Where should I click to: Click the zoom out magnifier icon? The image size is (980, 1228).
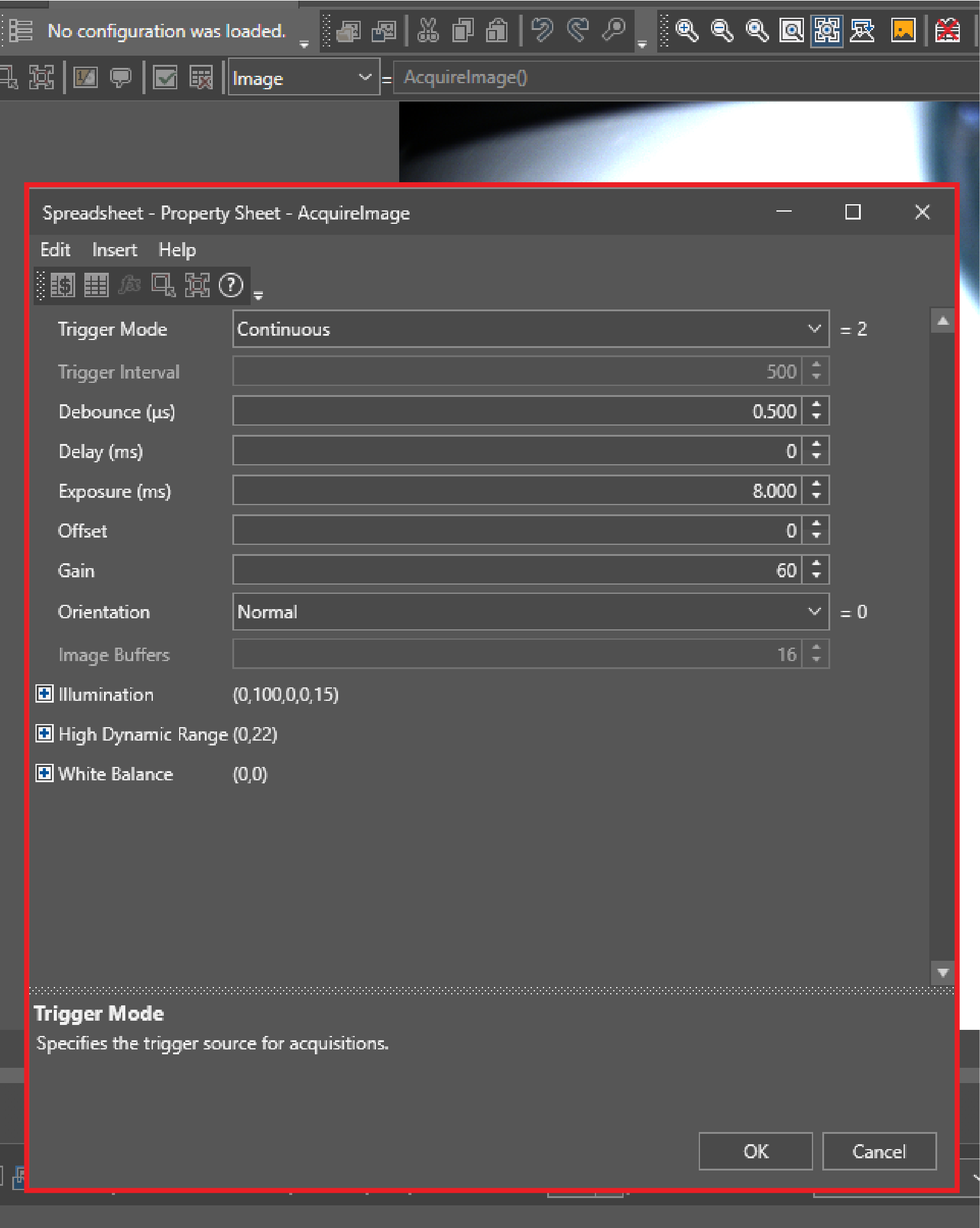click(722, 30)
